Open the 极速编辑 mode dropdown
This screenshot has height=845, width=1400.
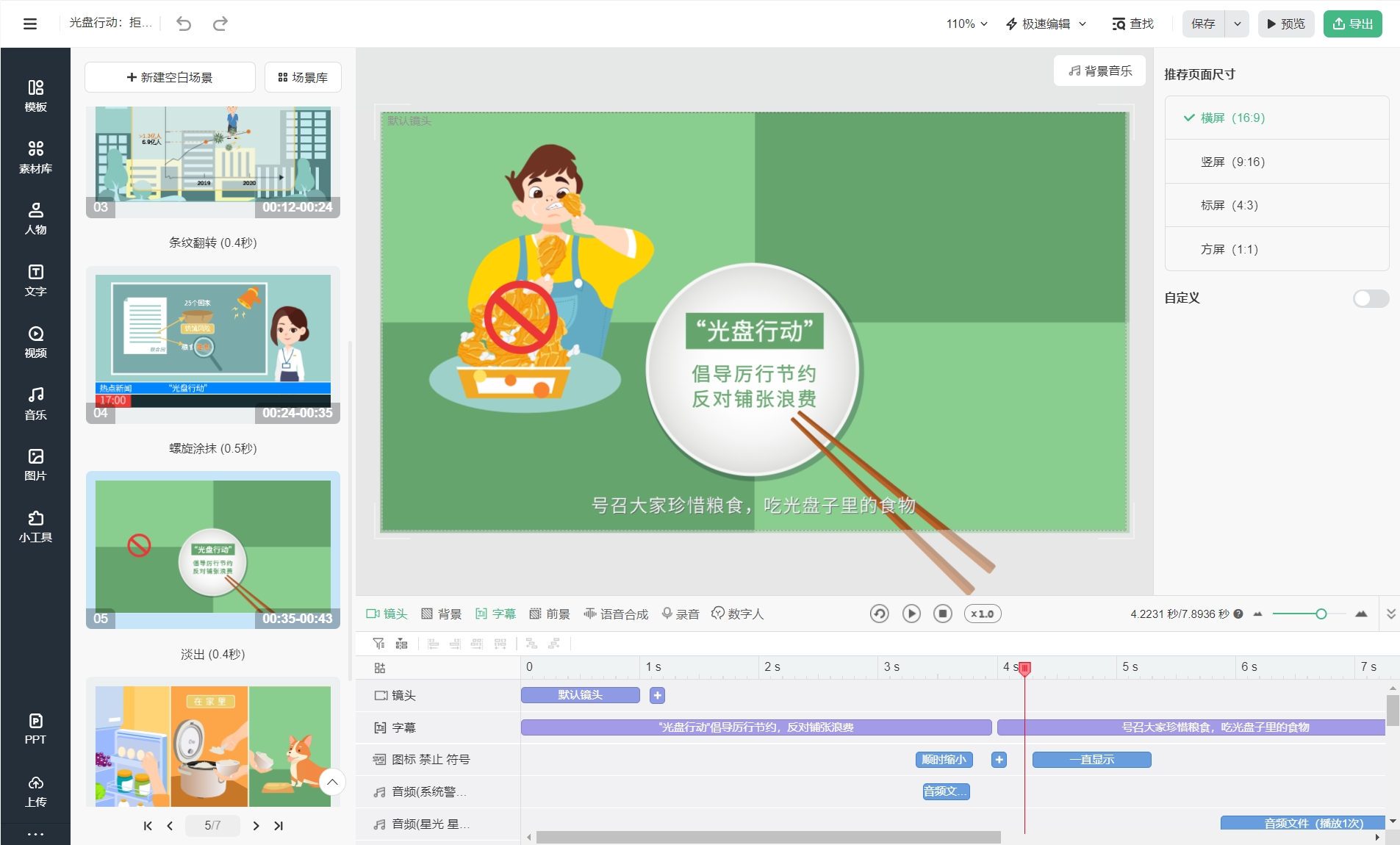pos(1046,24)
